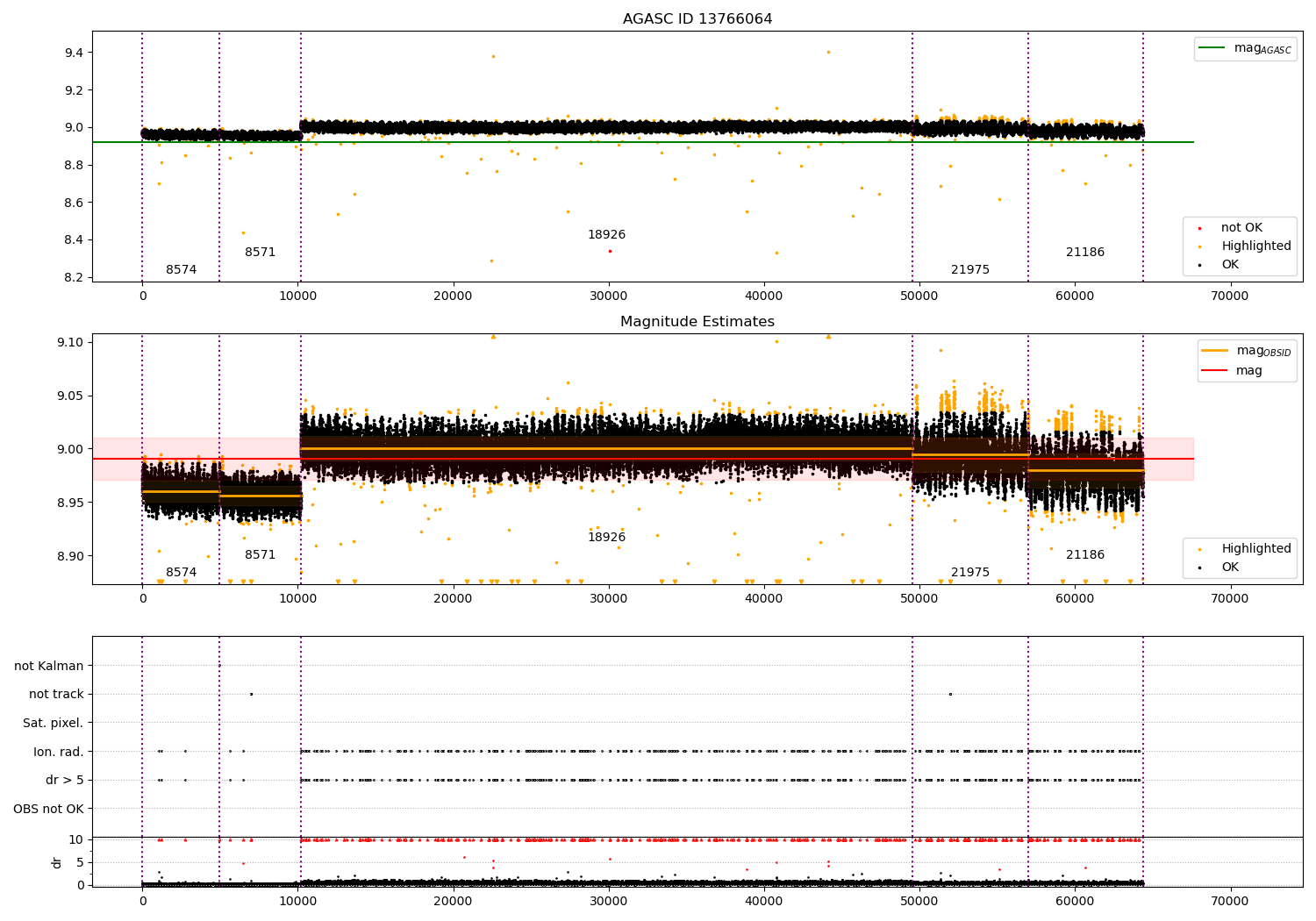The width and height of the screenshot is (1316, 921).
Task: Click obsid label 21975 in Magnitude Estimates plot
Action: coord(970,573)
